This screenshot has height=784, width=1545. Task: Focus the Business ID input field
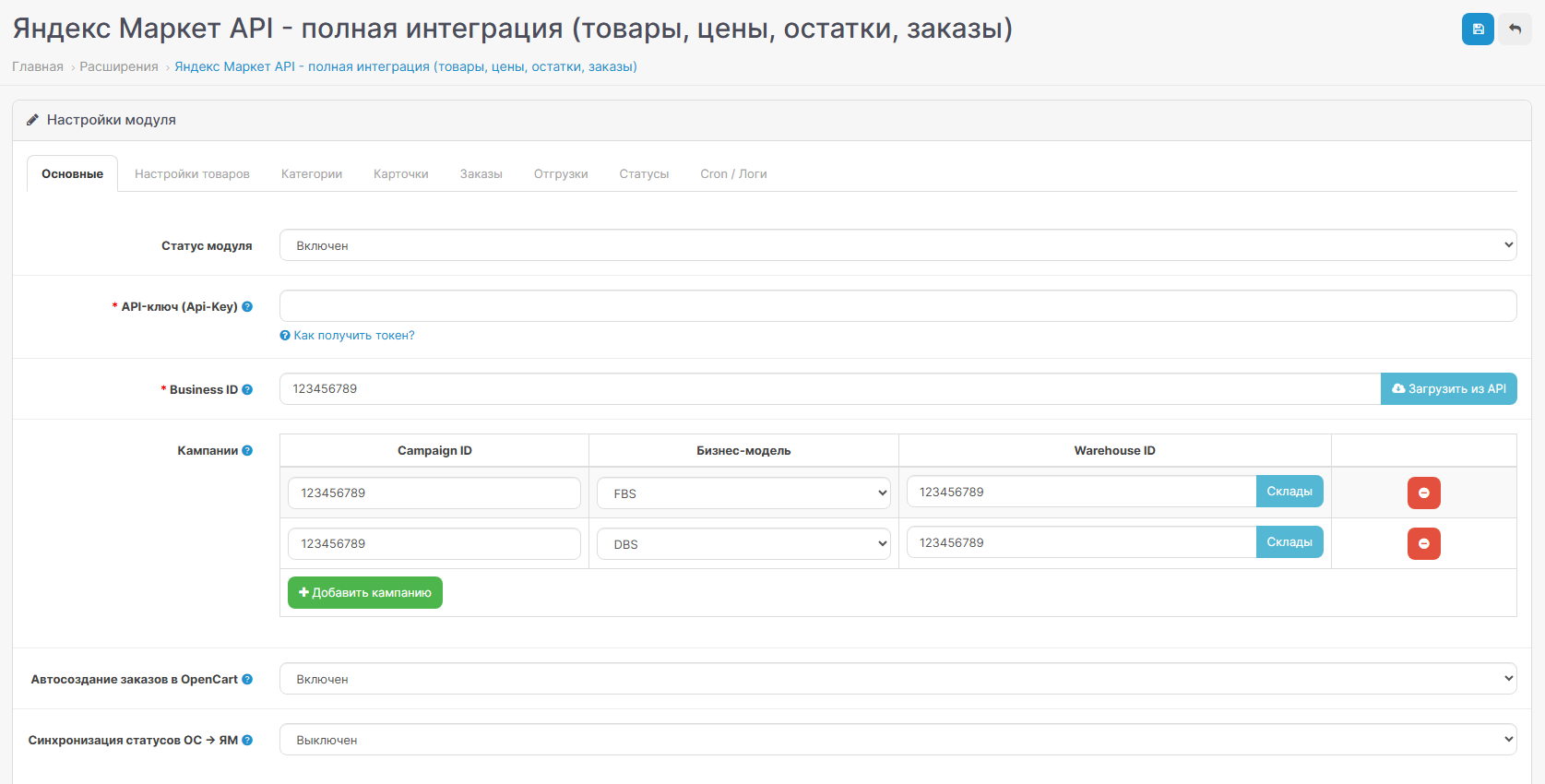tap(830, 389)
